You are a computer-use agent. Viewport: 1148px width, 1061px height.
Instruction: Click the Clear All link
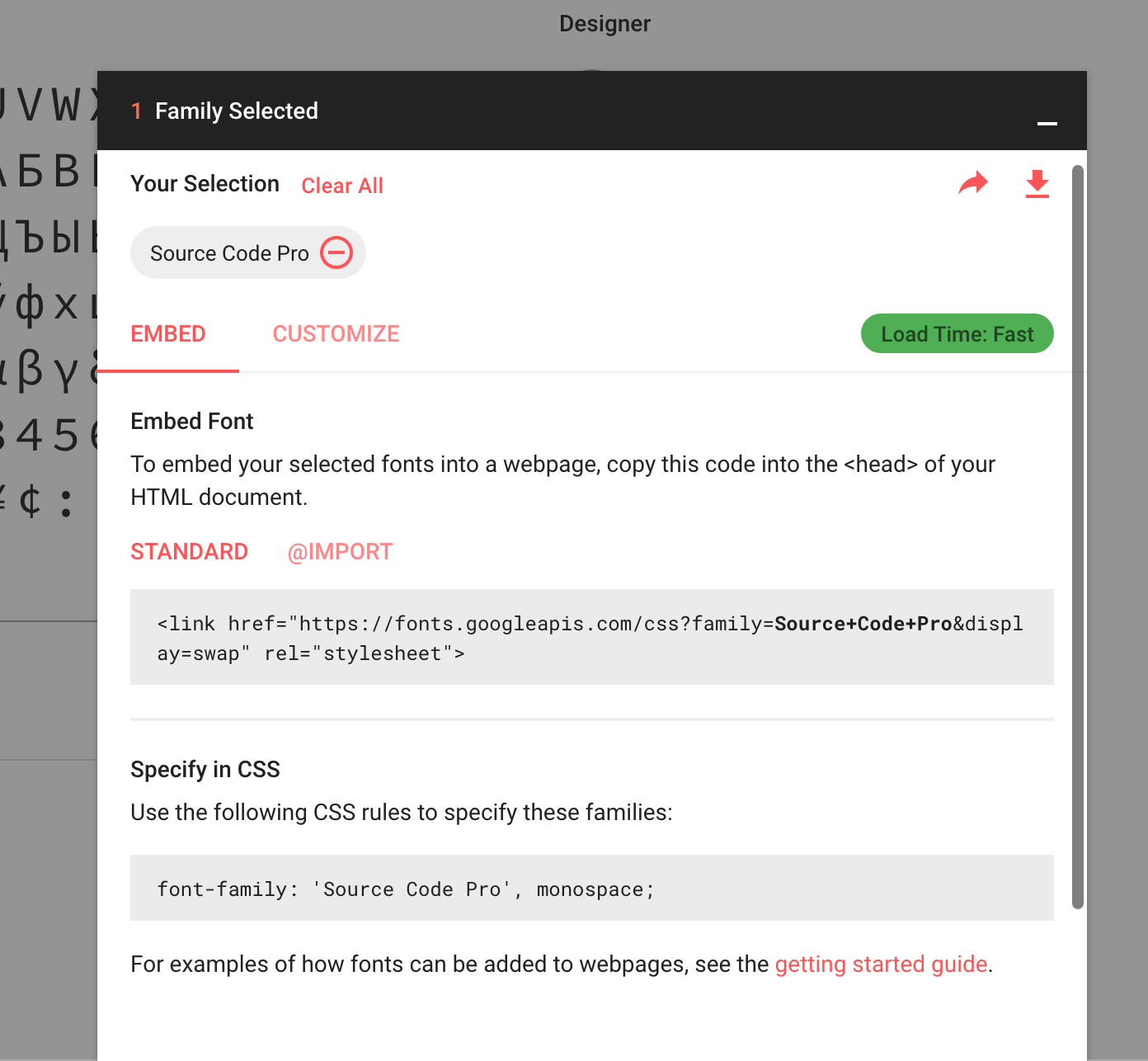point(342,186)
